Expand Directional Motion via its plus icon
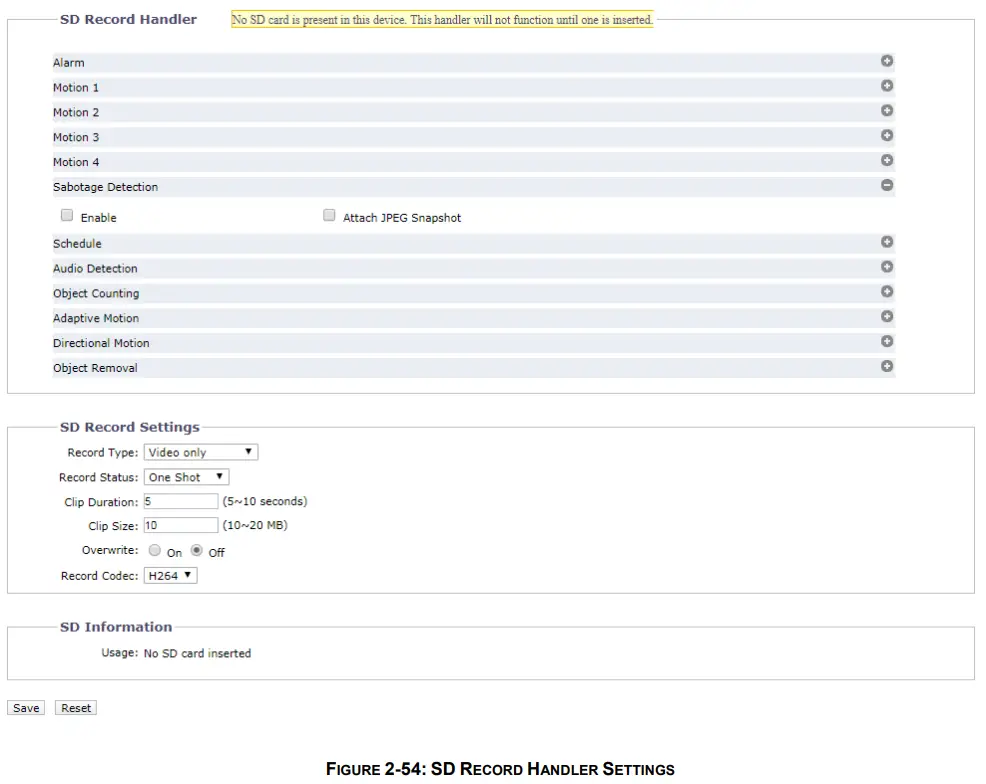 click(887, 341)
